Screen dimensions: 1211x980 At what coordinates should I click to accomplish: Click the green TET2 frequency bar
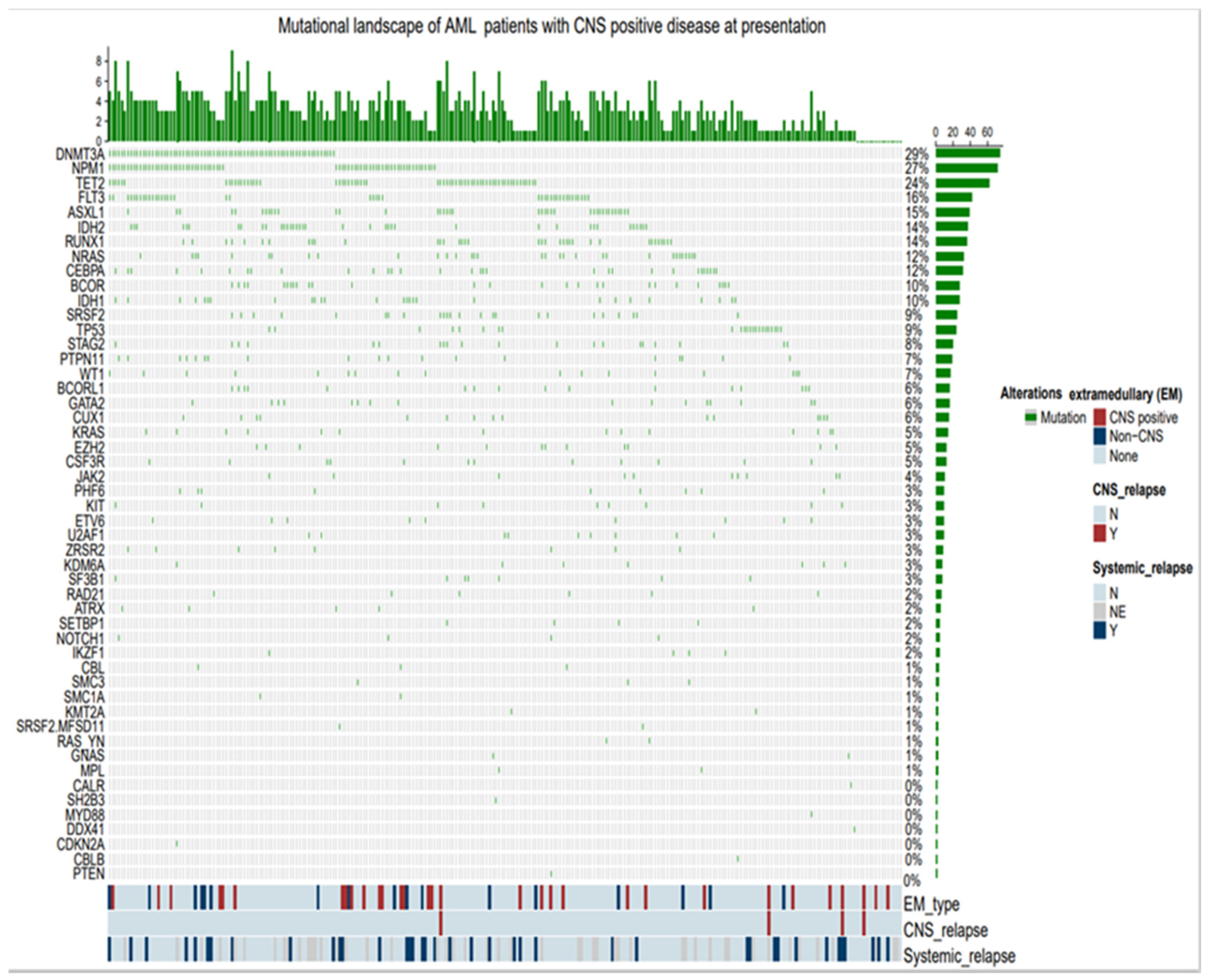coord(962,183)
